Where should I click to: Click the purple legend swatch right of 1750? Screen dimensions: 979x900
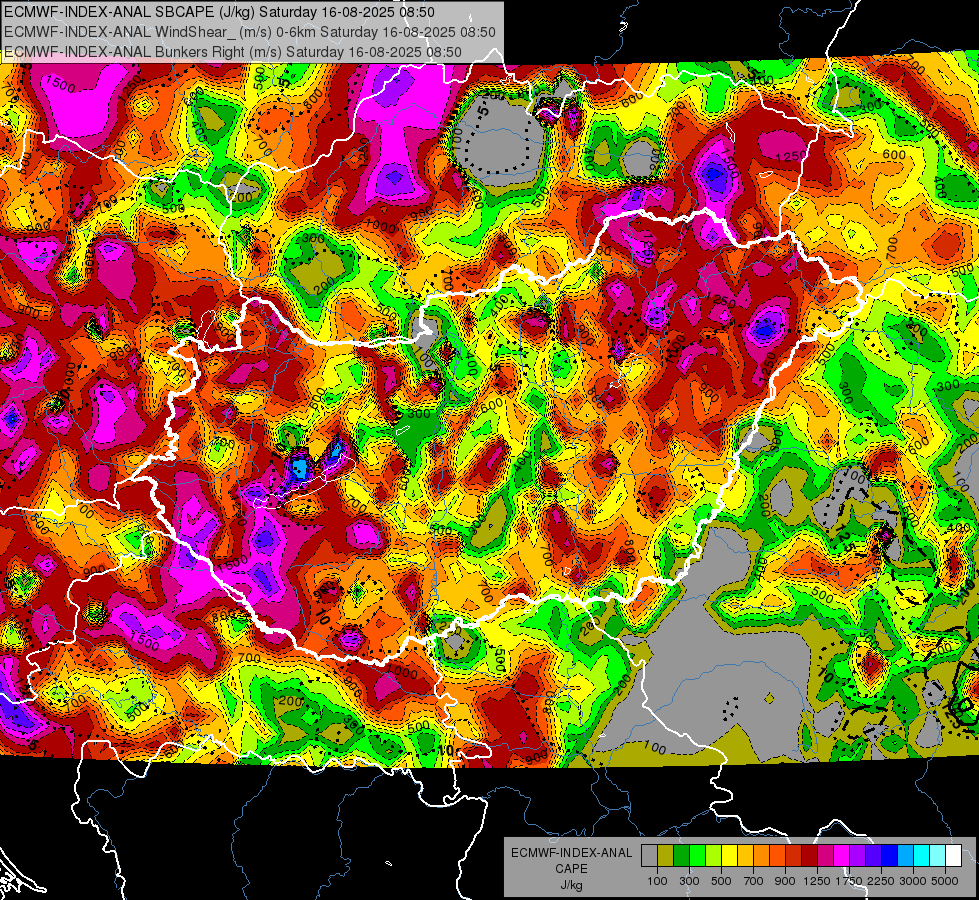(x=858, y=856)
